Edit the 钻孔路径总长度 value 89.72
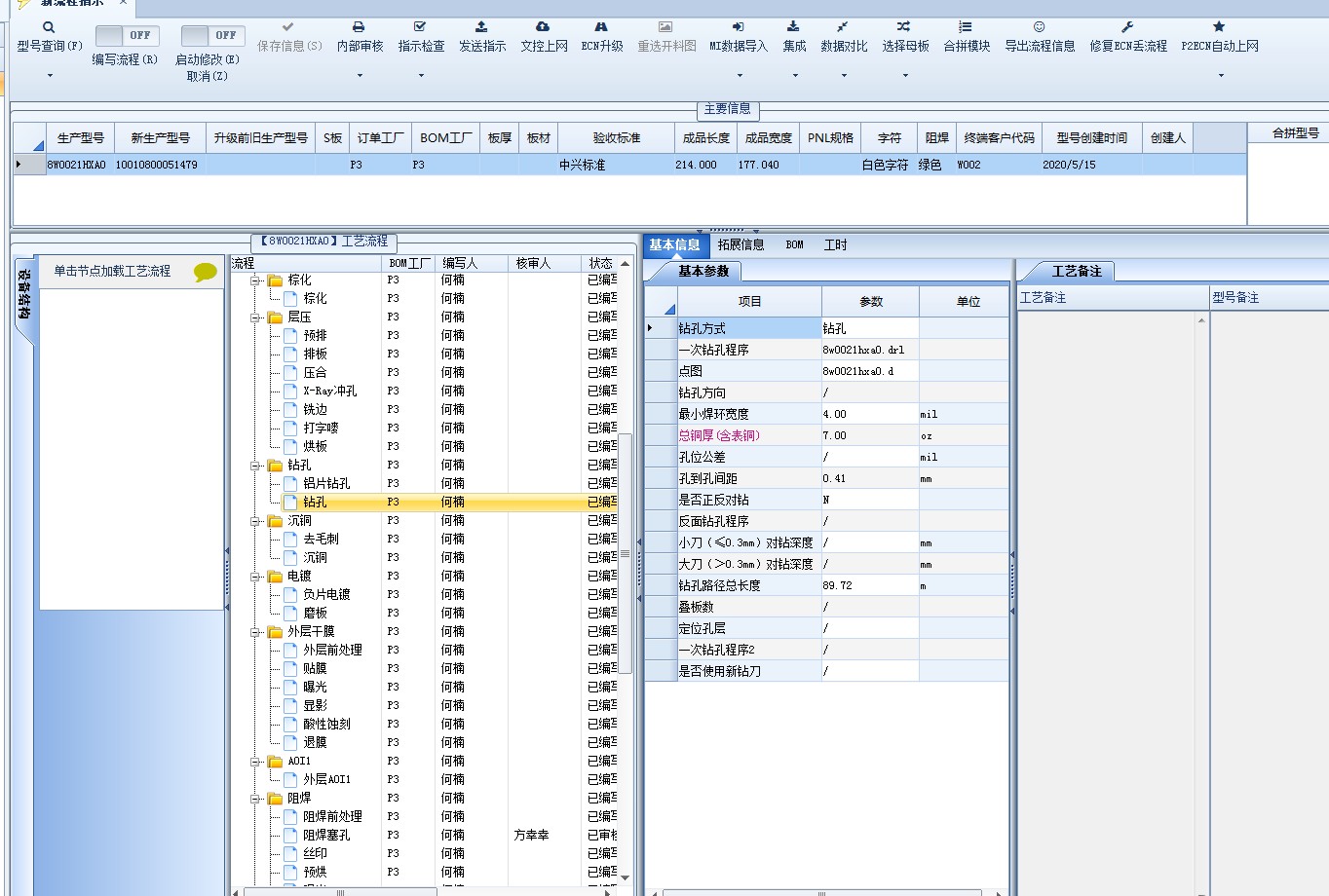This screenshot has width=1329, height=896. coord(869,586)
